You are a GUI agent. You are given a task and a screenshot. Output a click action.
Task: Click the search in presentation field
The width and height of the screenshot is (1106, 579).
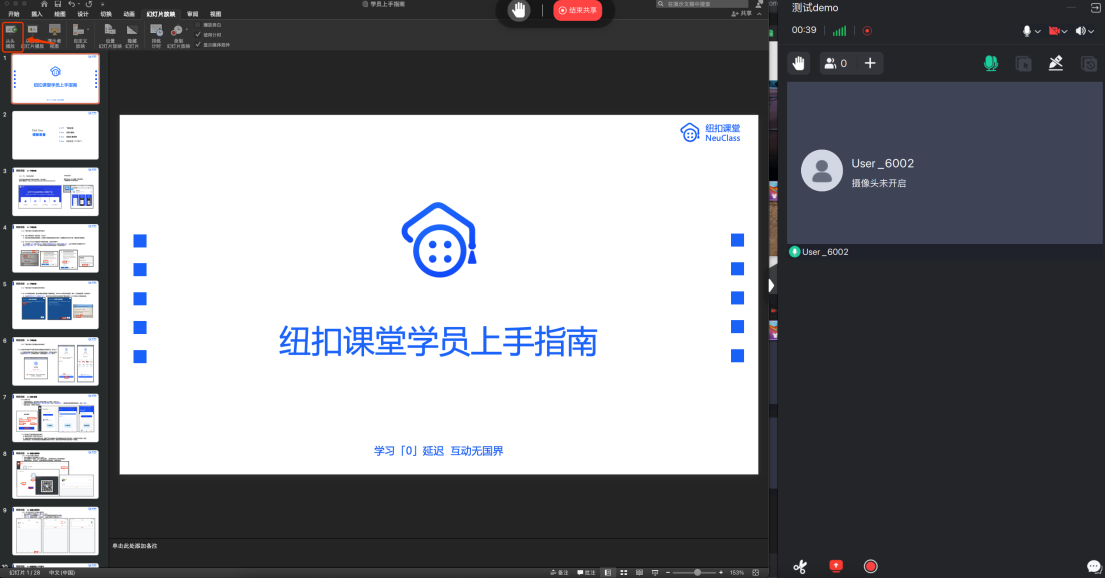701,4
